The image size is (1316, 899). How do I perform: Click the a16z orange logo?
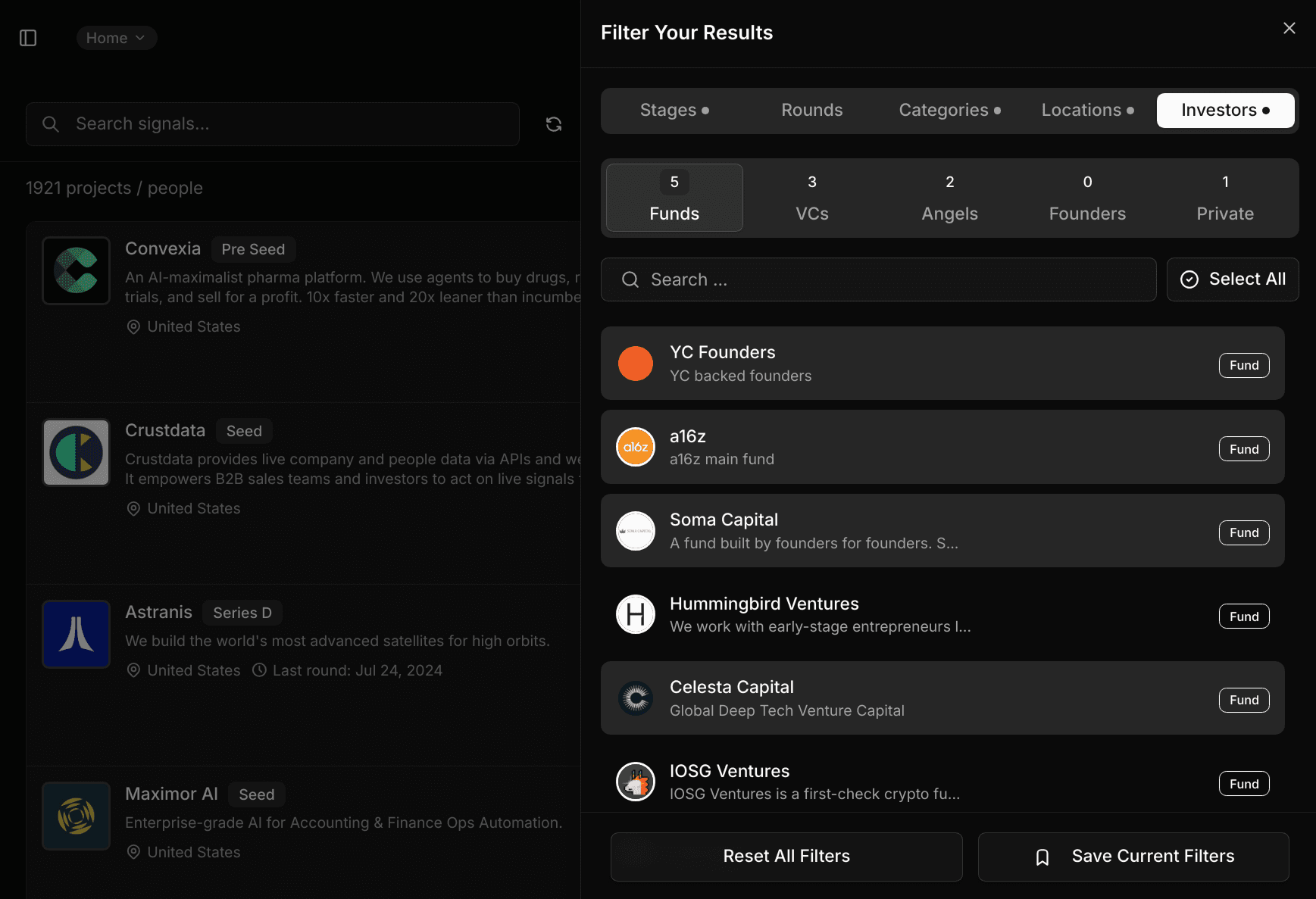coord(636,448)
